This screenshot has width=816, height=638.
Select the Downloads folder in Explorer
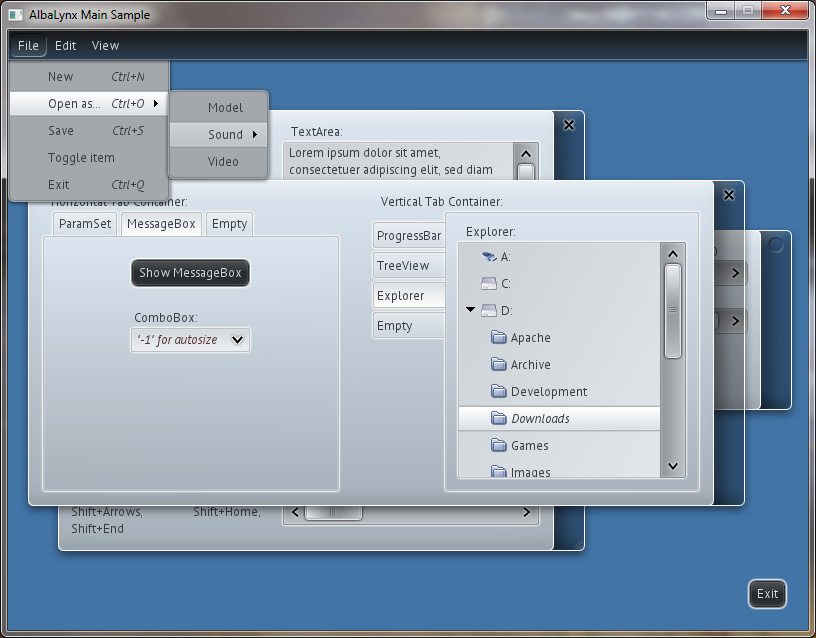coord(540,419)
